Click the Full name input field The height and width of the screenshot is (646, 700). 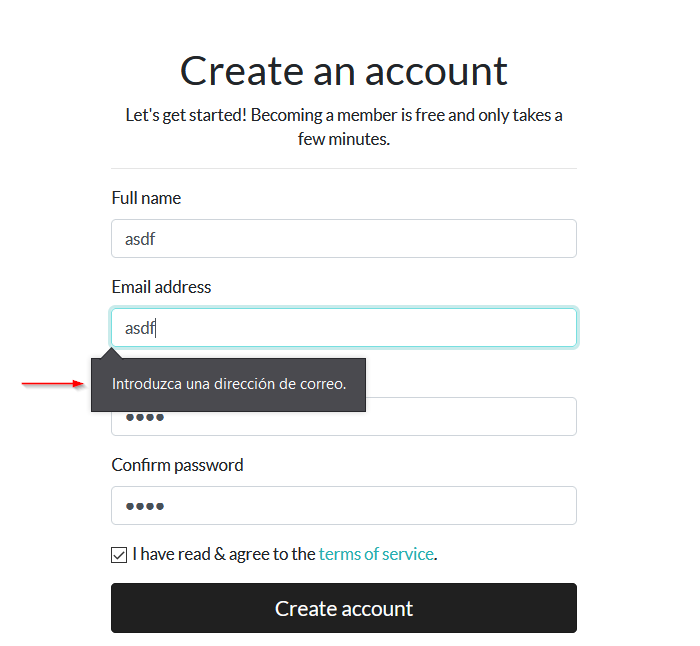tap(343, 239)
